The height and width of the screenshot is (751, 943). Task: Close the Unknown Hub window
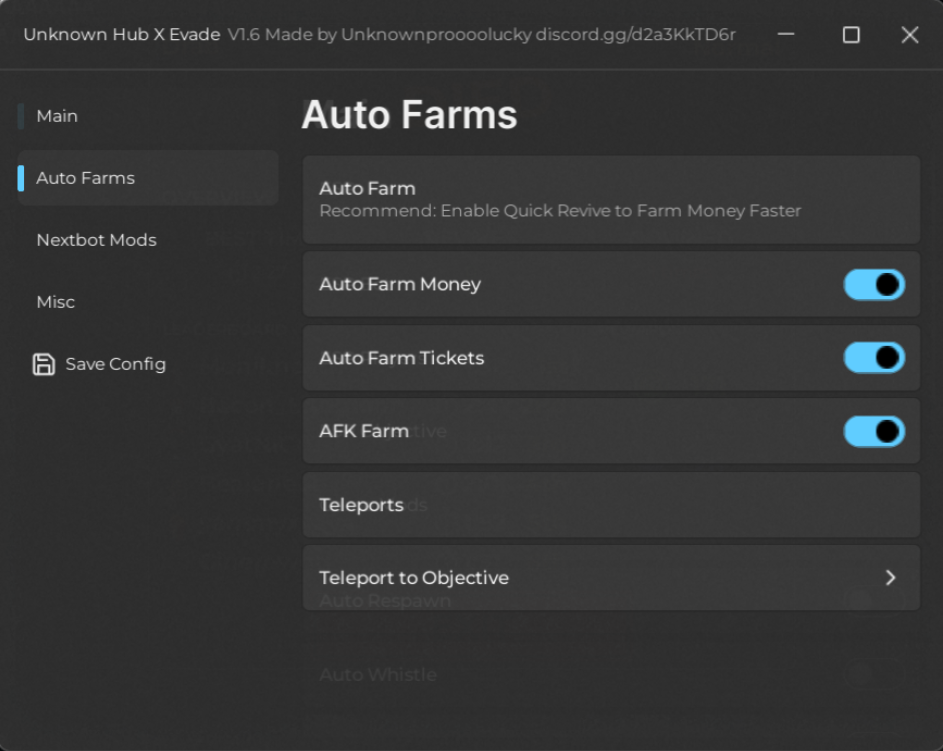910,35
